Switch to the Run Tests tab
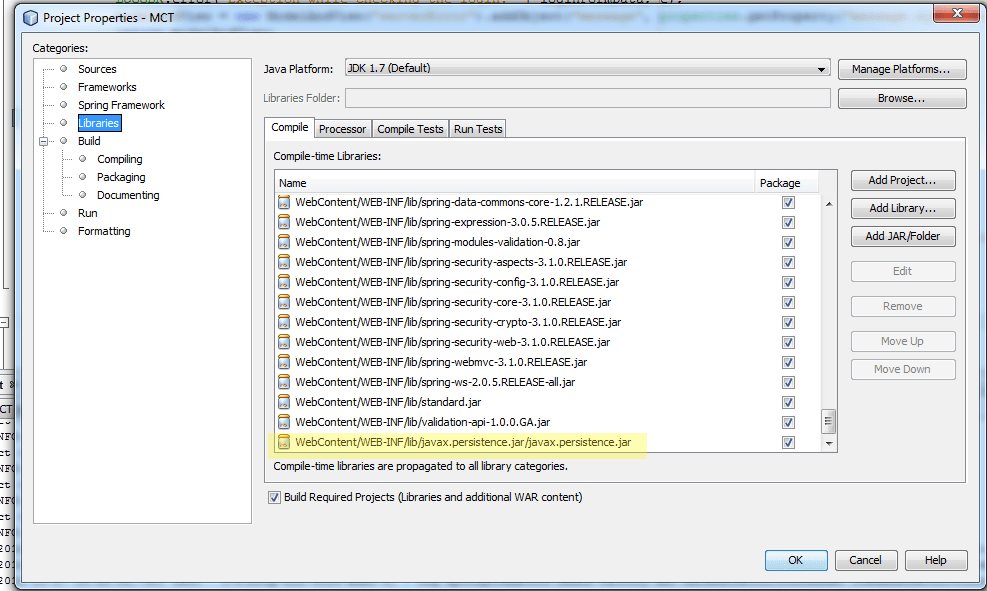The image size is (987, 591). [x=478, y=129]
